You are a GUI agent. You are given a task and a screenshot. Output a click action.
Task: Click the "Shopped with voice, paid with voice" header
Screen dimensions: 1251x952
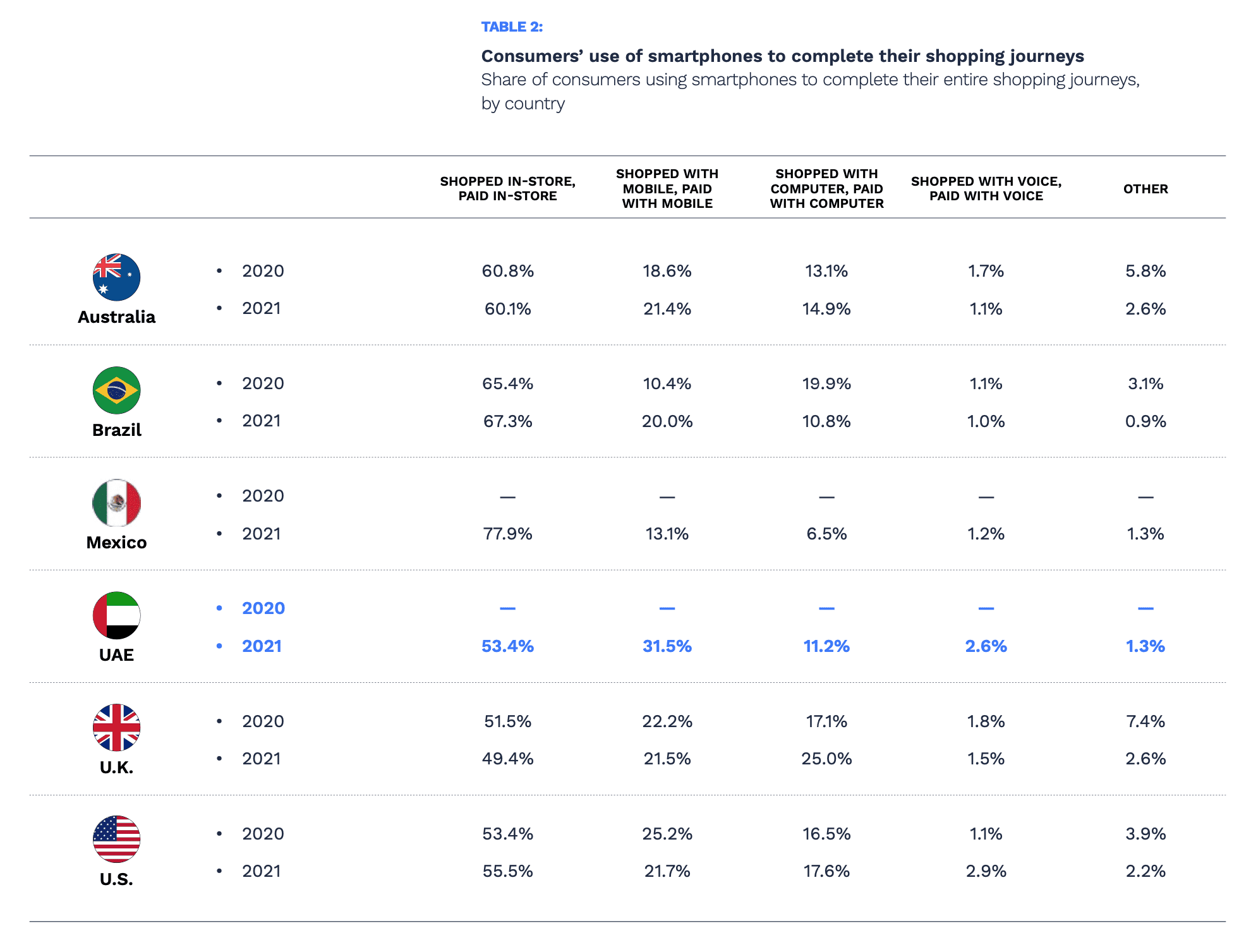click(986, 189)
